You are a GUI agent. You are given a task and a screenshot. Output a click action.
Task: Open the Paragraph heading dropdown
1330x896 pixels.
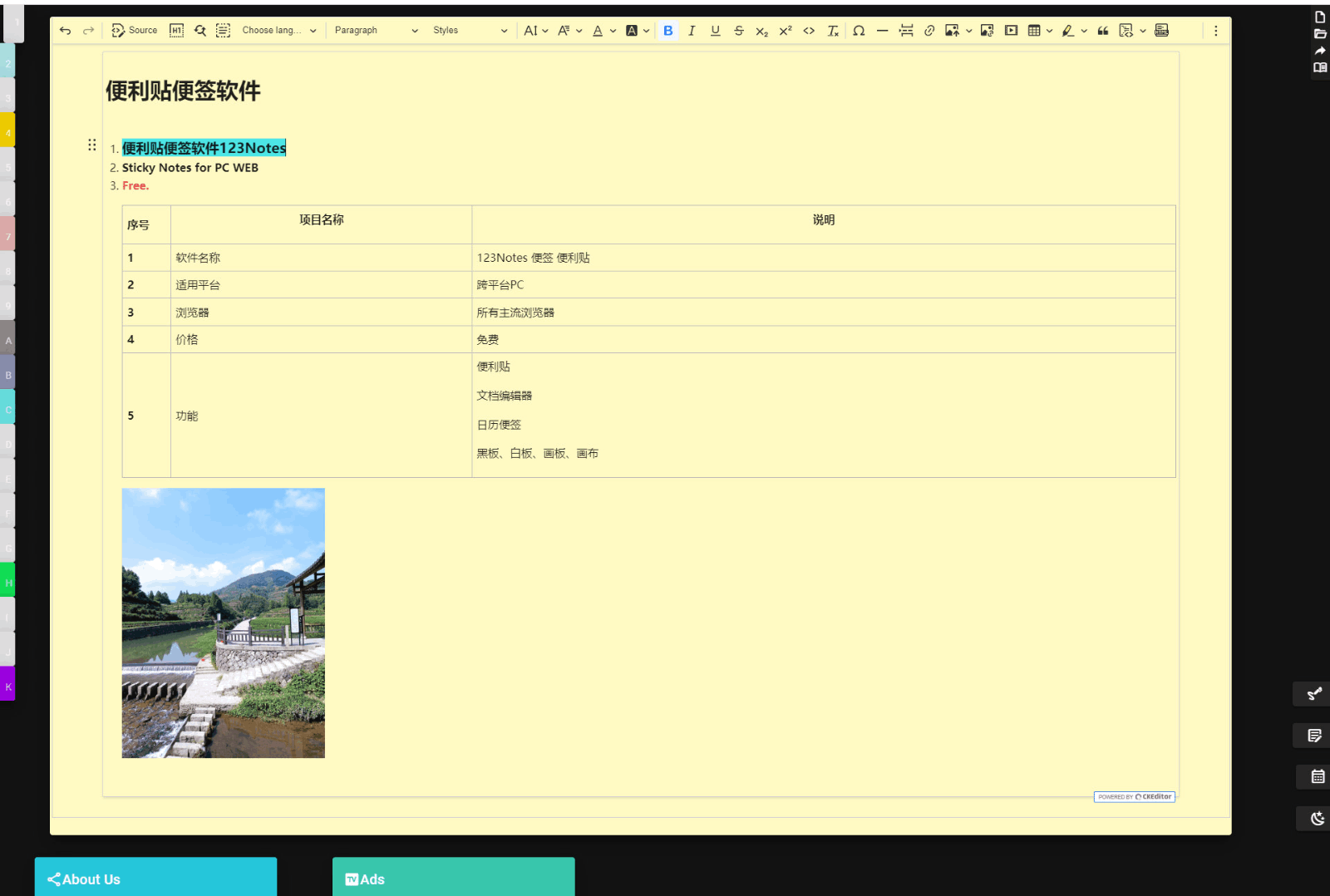tap(376, 31)
